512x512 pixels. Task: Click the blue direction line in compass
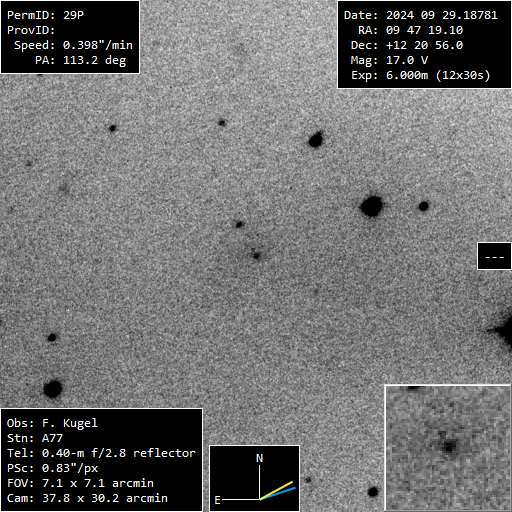click(x=277, y=494)
